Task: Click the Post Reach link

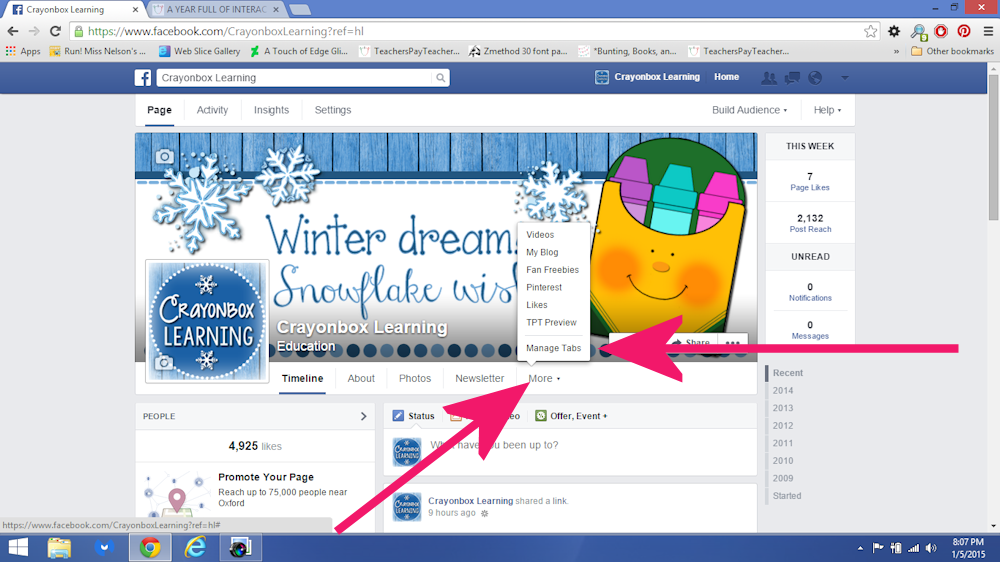Action: click(810, 229)
